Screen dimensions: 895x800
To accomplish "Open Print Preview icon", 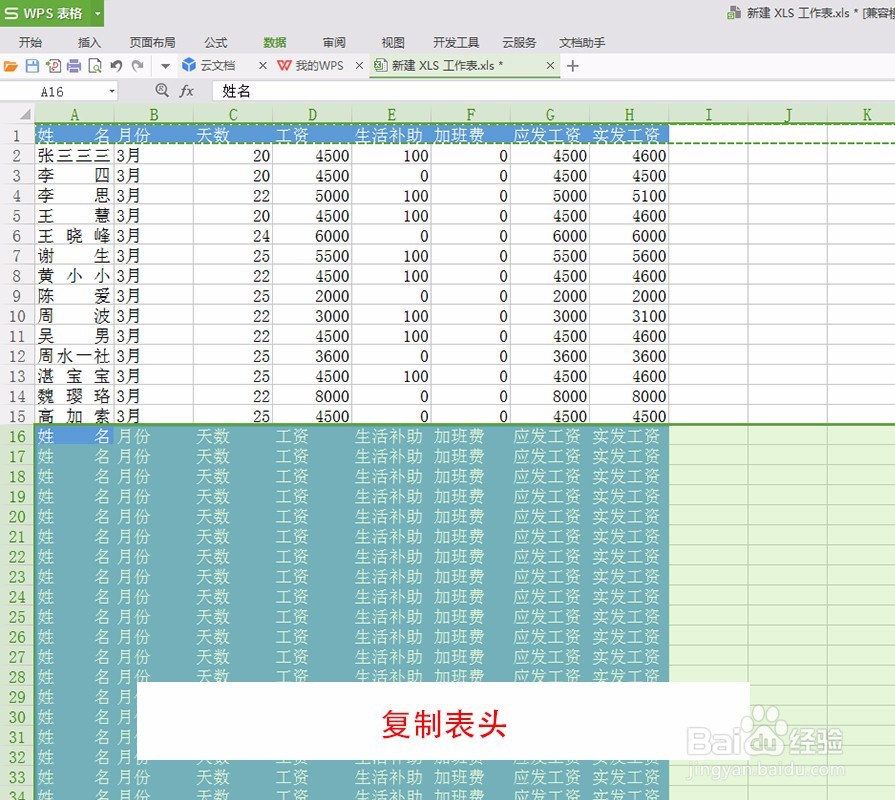I will tap(93, 65).
